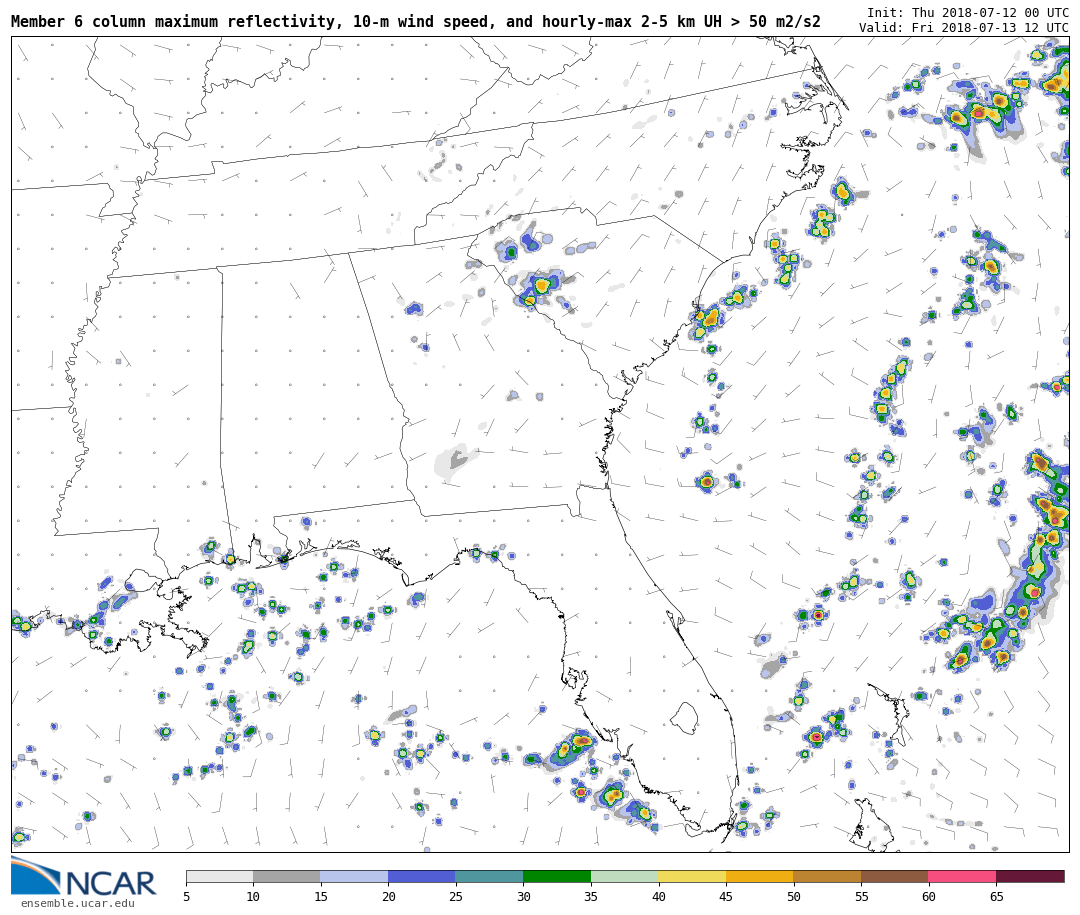
Task: Click the Member 6 map title text
Action: click(415, 21)
